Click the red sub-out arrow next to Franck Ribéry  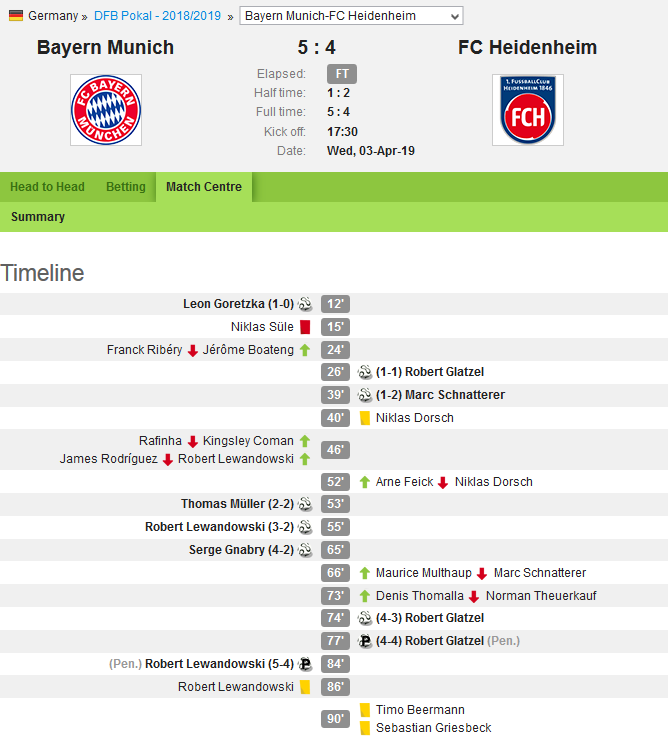192,351
